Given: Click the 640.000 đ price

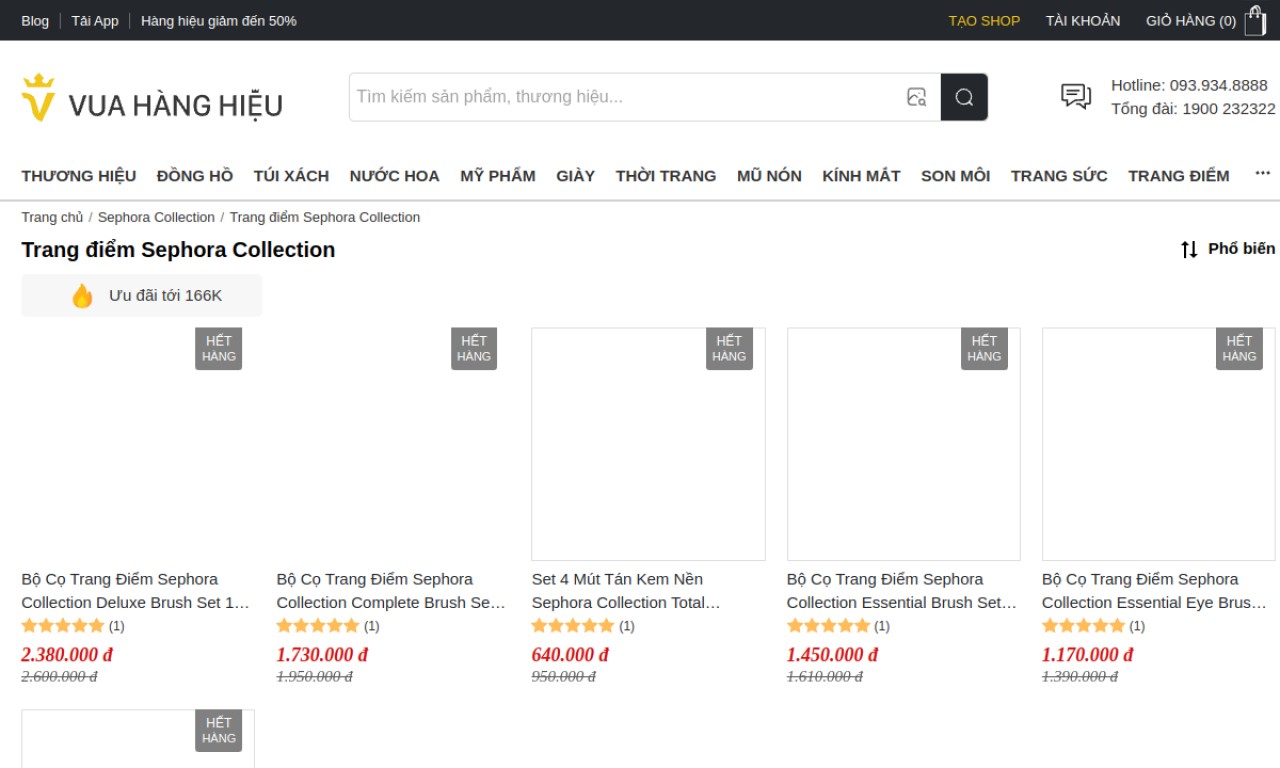Looking at the screenshot, I should (x=570, y=655).
